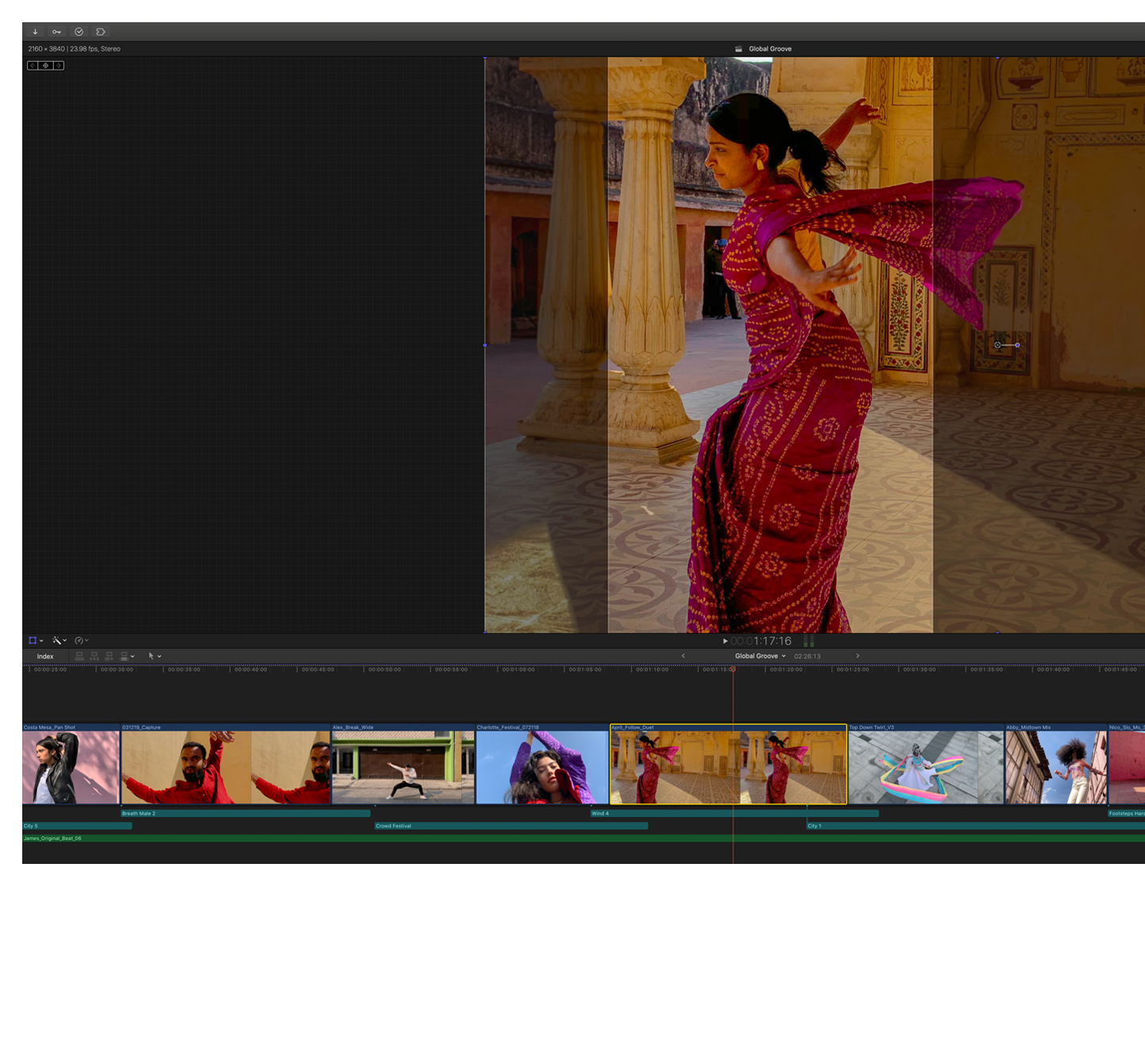Open the Retime speed pop-up menu
1145x1064 pixels.
tap(81, 640)
